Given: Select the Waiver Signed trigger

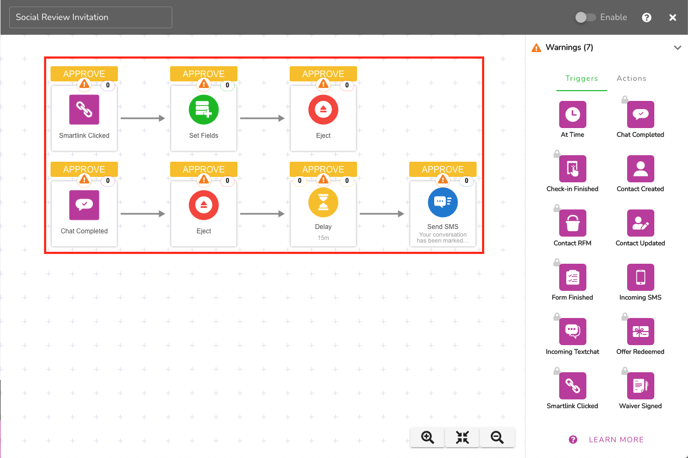Looking at the screenshot, I should point(640,385).
